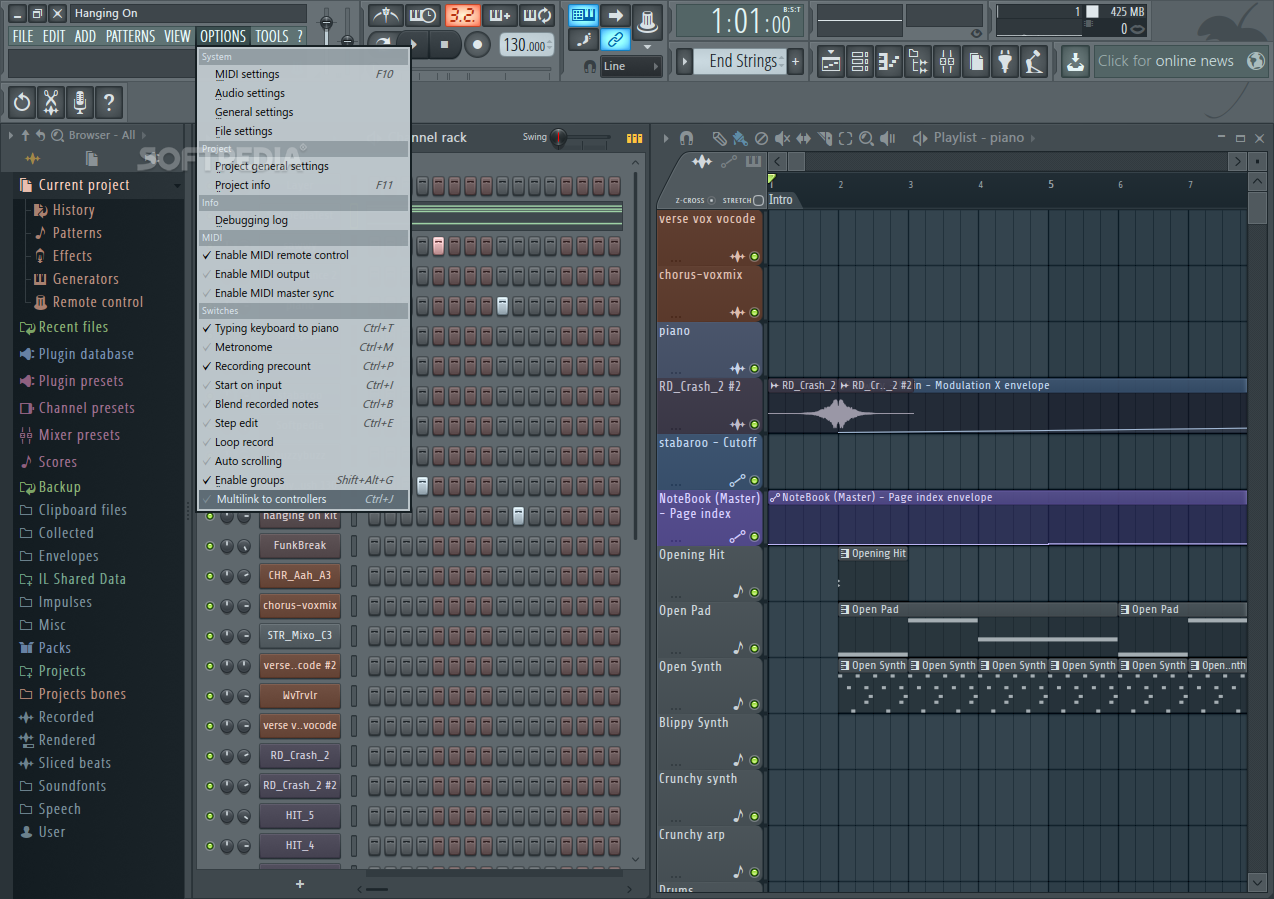This screenshot has height=899, width=1274.
Task: Add new pattern with plus button
Action: coord(796,61)
